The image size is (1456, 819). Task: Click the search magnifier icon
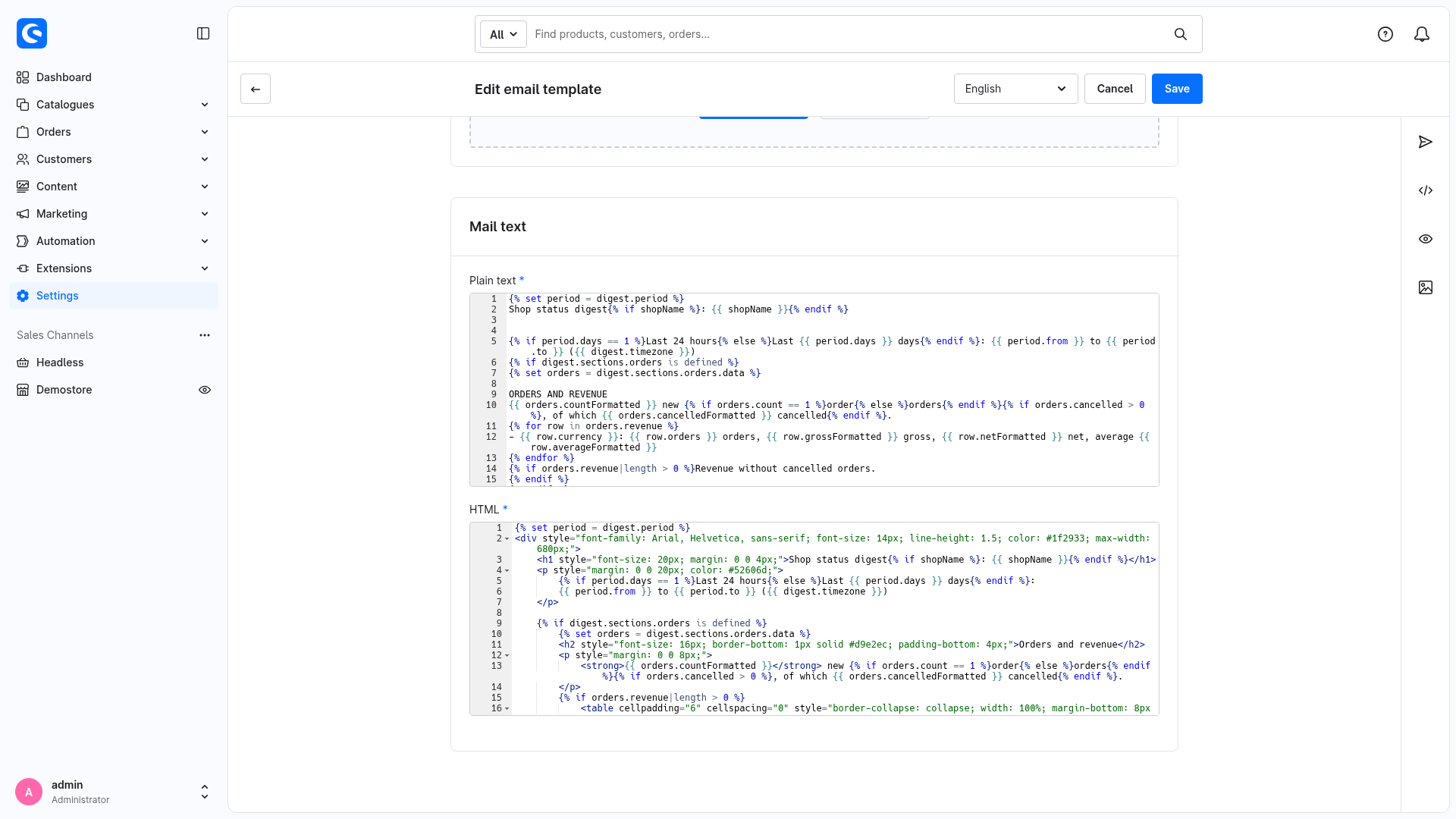click(1181, 34)
